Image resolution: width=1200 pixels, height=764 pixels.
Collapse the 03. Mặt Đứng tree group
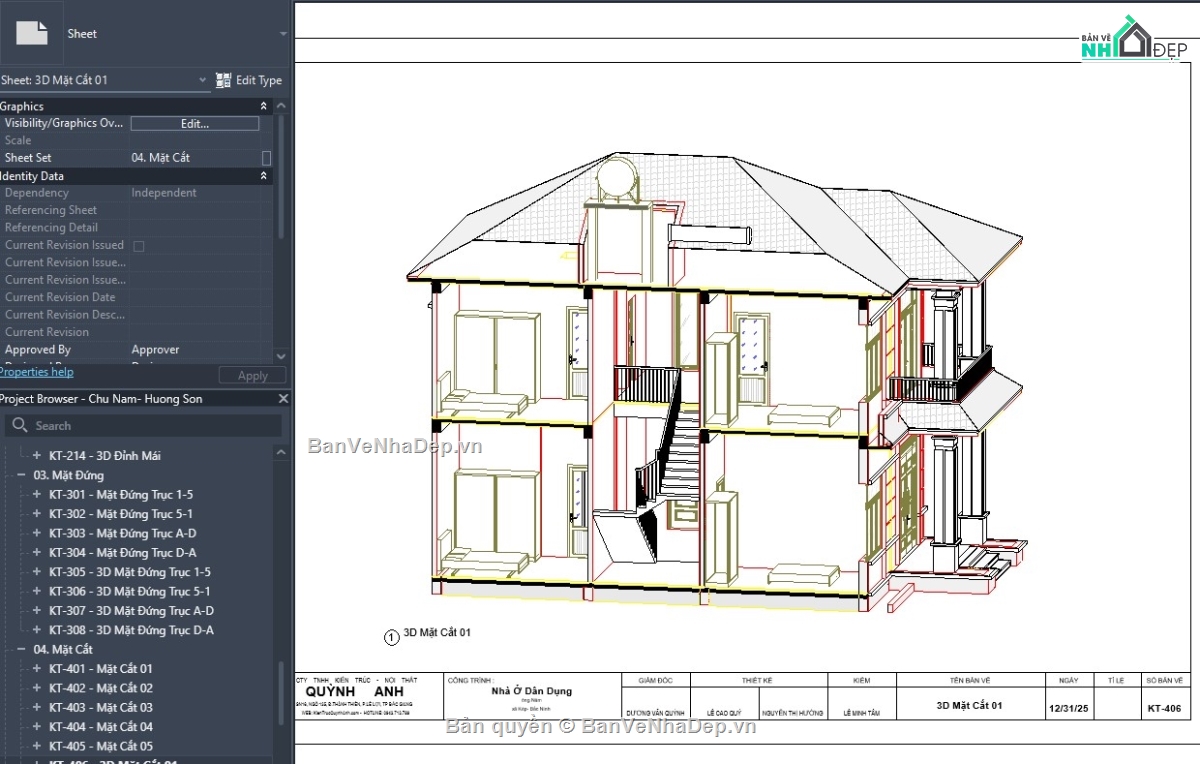21,475
